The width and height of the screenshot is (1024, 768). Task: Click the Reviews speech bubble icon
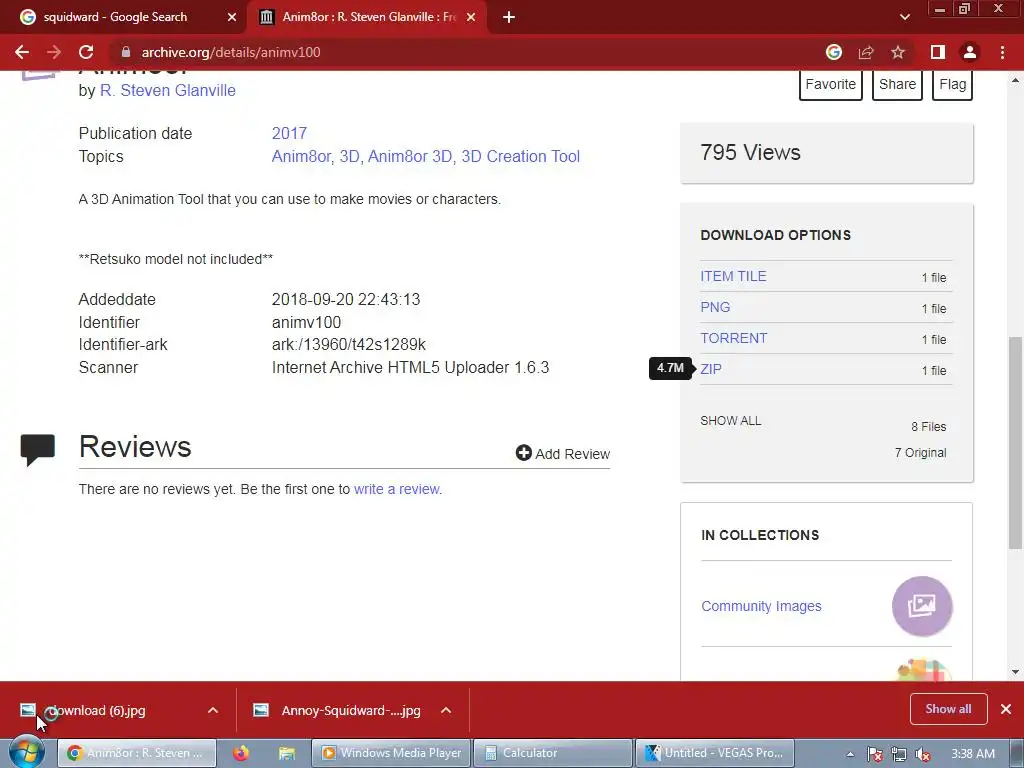coord(38,450)
